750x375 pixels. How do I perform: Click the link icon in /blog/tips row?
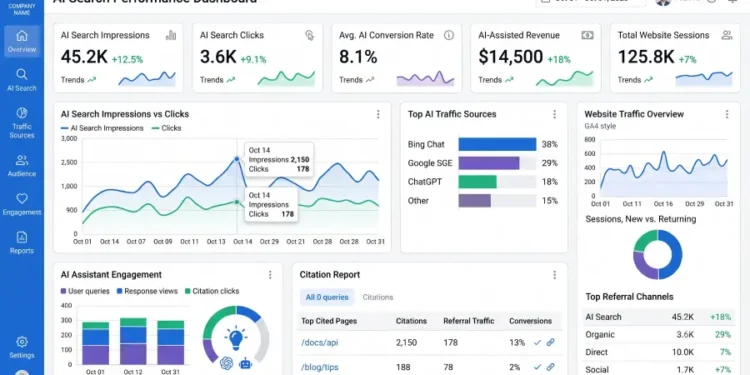tap(551, 367)
